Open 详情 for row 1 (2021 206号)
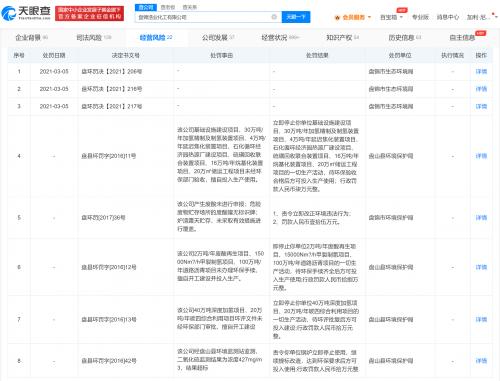The height and width of the screenshot is (381, 500). click(x=481, y=71)
